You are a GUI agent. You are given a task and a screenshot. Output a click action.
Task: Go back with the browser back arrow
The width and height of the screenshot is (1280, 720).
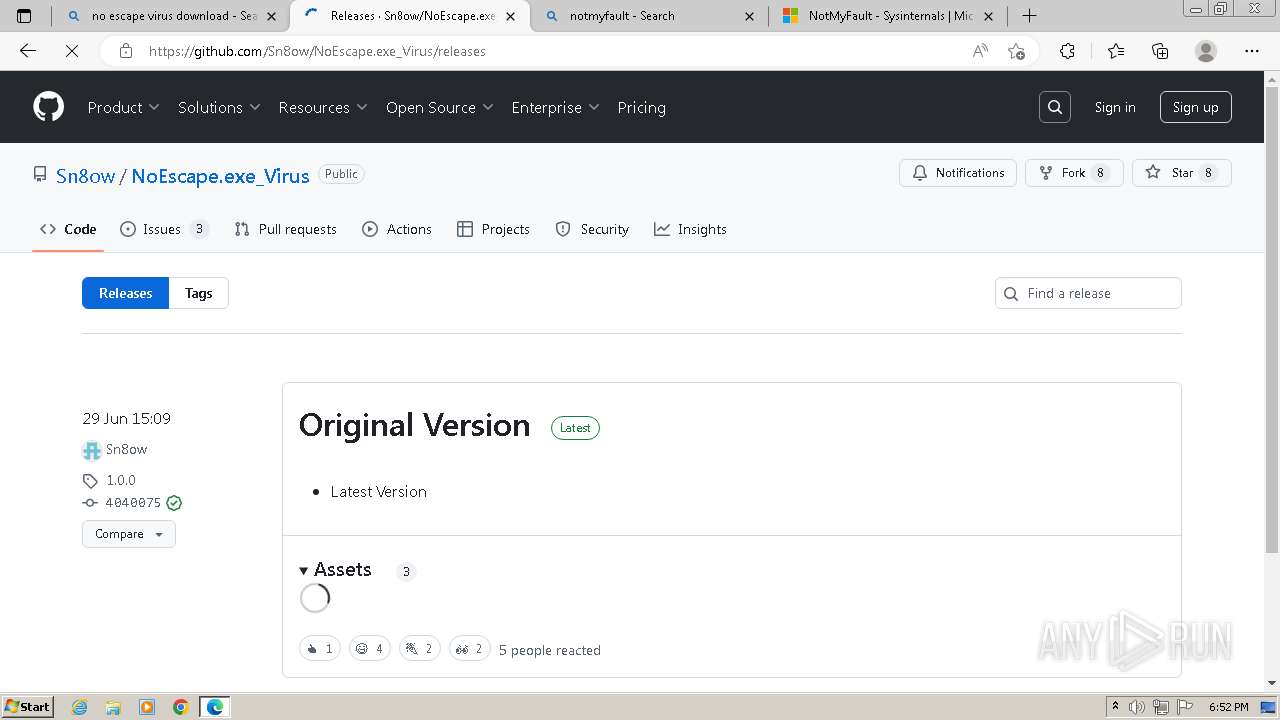pos(28,51)
